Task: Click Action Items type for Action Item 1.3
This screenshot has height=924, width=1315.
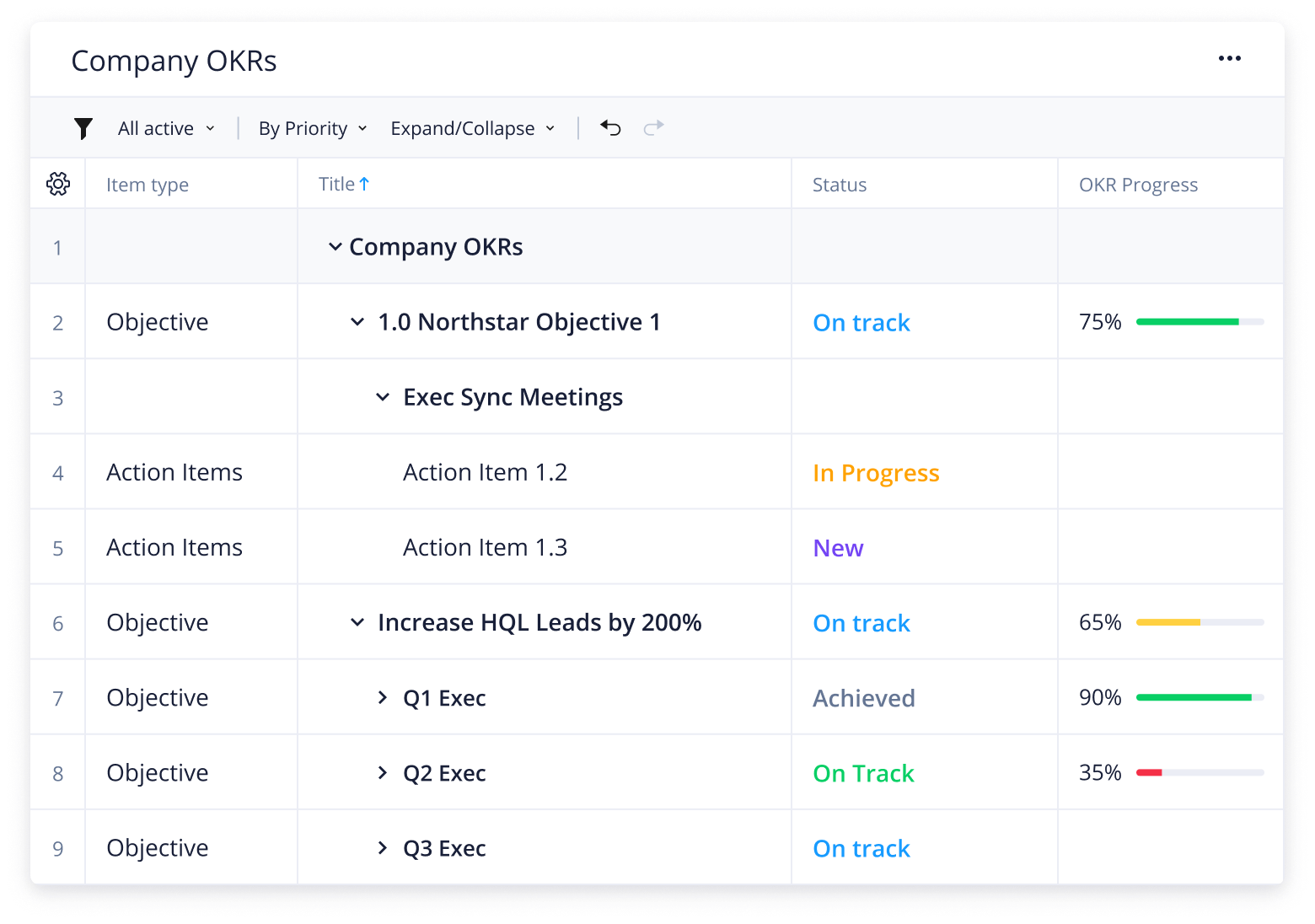Action: [174, 547]
